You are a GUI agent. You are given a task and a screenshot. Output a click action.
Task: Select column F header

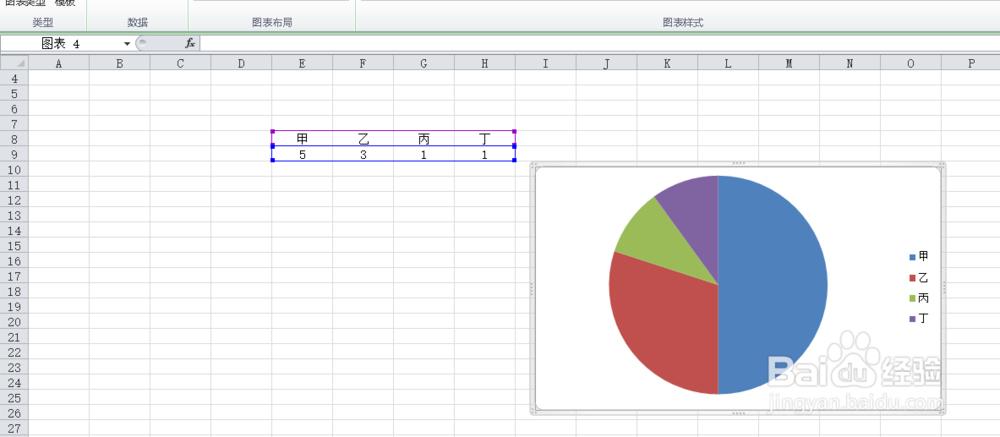(363, 63)
